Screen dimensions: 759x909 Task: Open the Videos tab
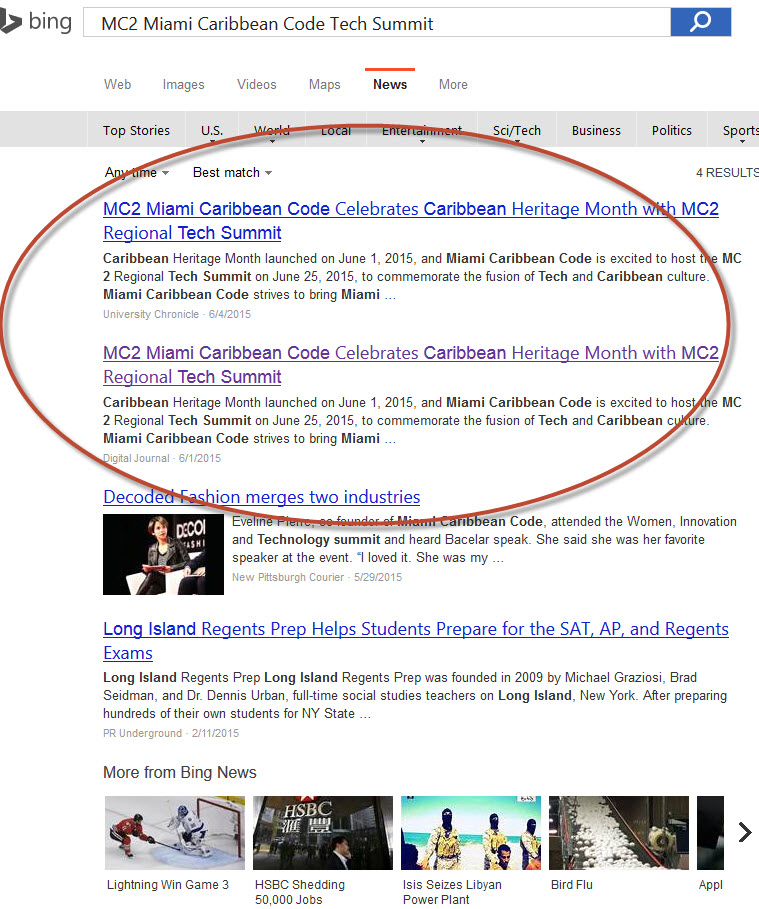pyautogui.click(x=257, y=84)
